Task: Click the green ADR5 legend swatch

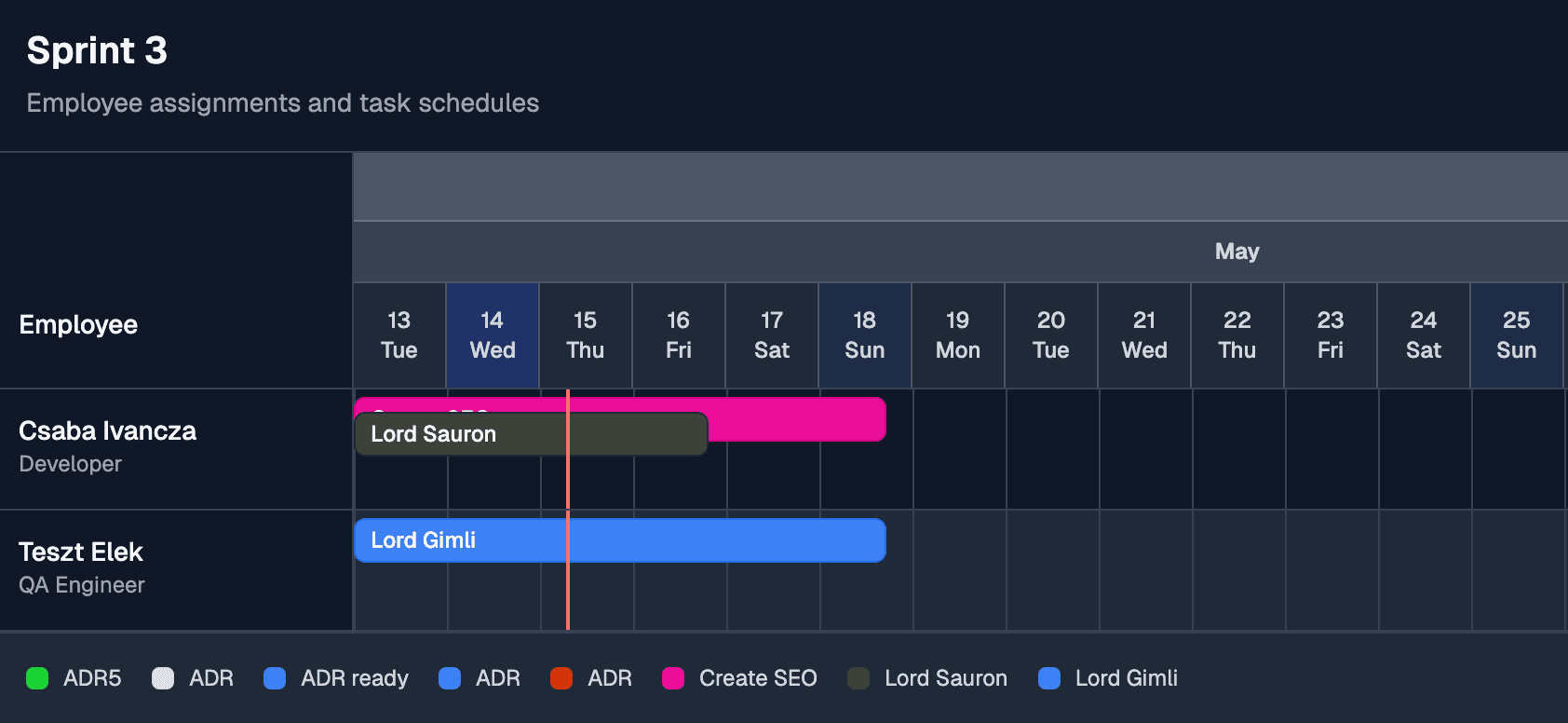Action: pos(37,678)
